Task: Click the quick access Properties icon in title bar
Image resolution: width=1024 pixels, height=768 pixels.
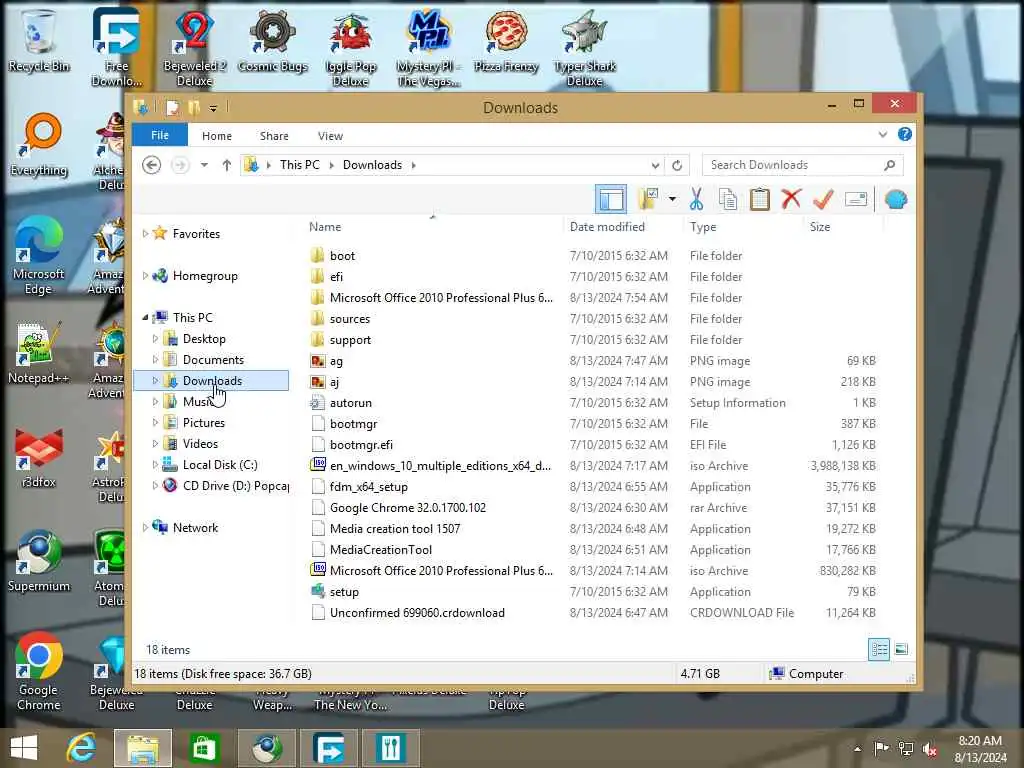Action: coord(172,107)
